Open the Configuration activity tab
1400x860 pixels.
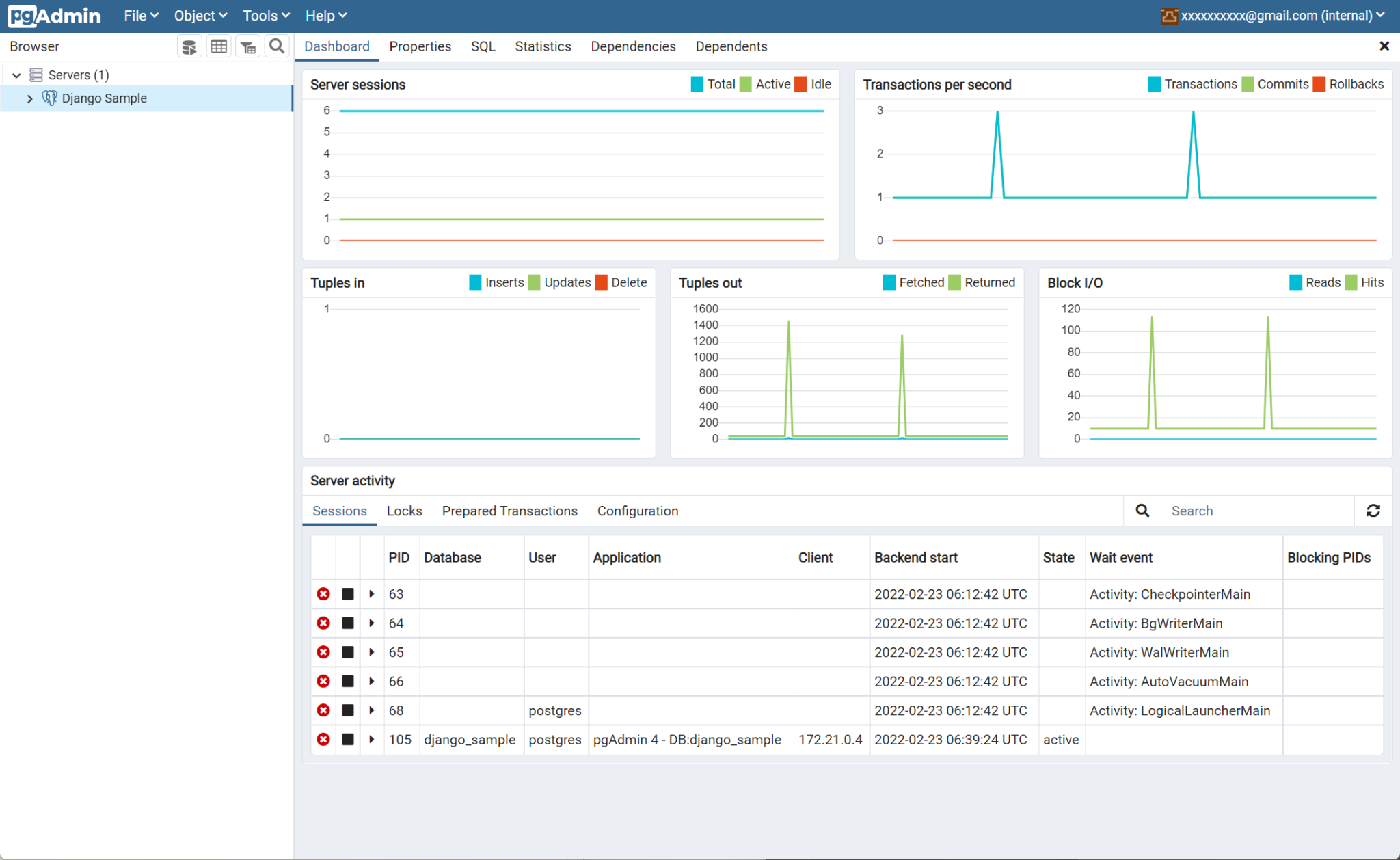[637, 511]
